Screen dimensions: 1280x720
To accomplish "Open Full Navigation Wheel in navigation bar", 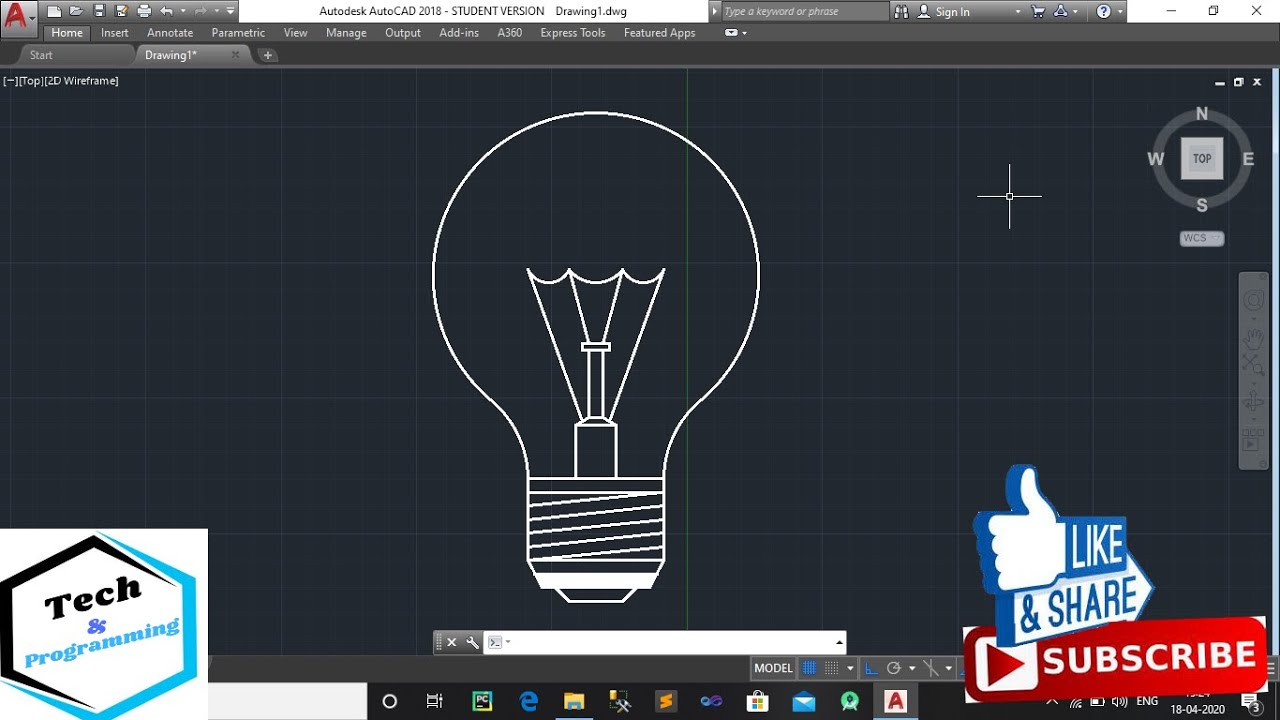I will pyautogui.click(x=1253, y=300).
